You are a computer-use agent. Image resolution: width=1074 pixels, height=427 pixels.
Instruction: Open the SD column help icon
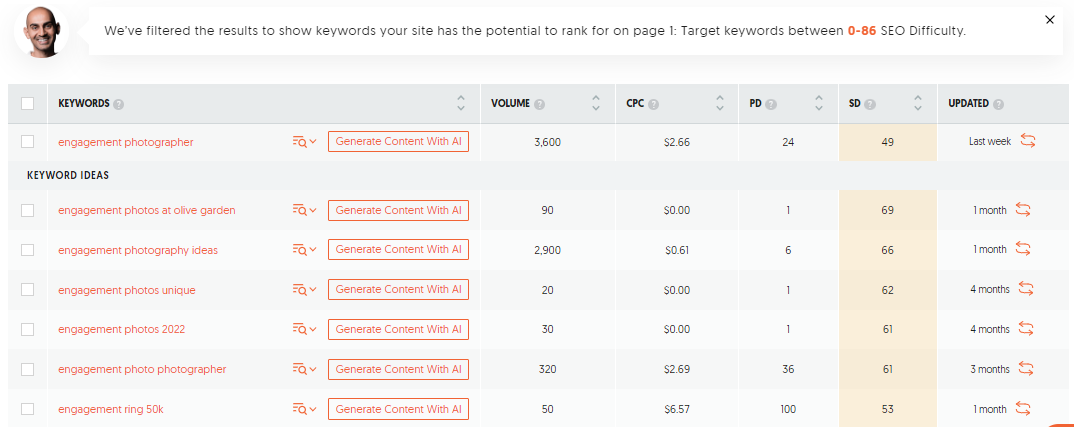[x=870, y=104]
